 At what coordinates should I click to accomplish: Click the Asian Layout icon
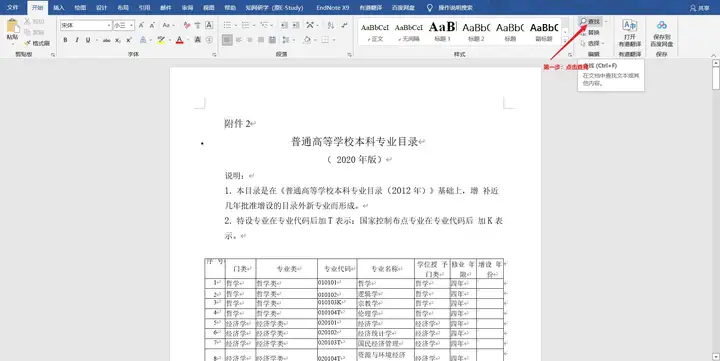click(310, 25)
